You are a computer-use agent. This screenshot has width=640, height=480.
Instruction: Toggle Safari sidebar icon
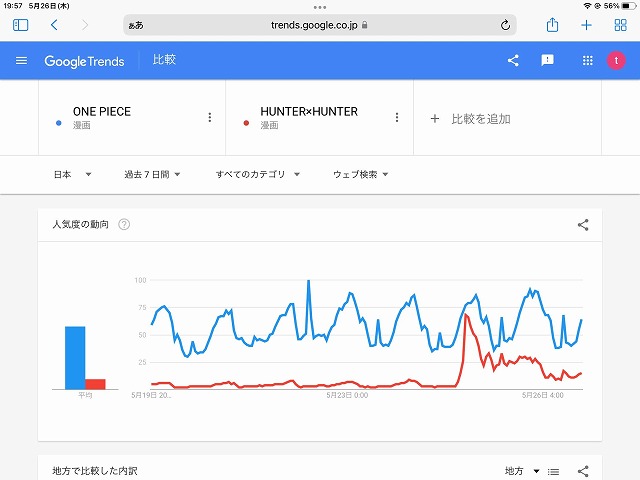pos(20,25)
